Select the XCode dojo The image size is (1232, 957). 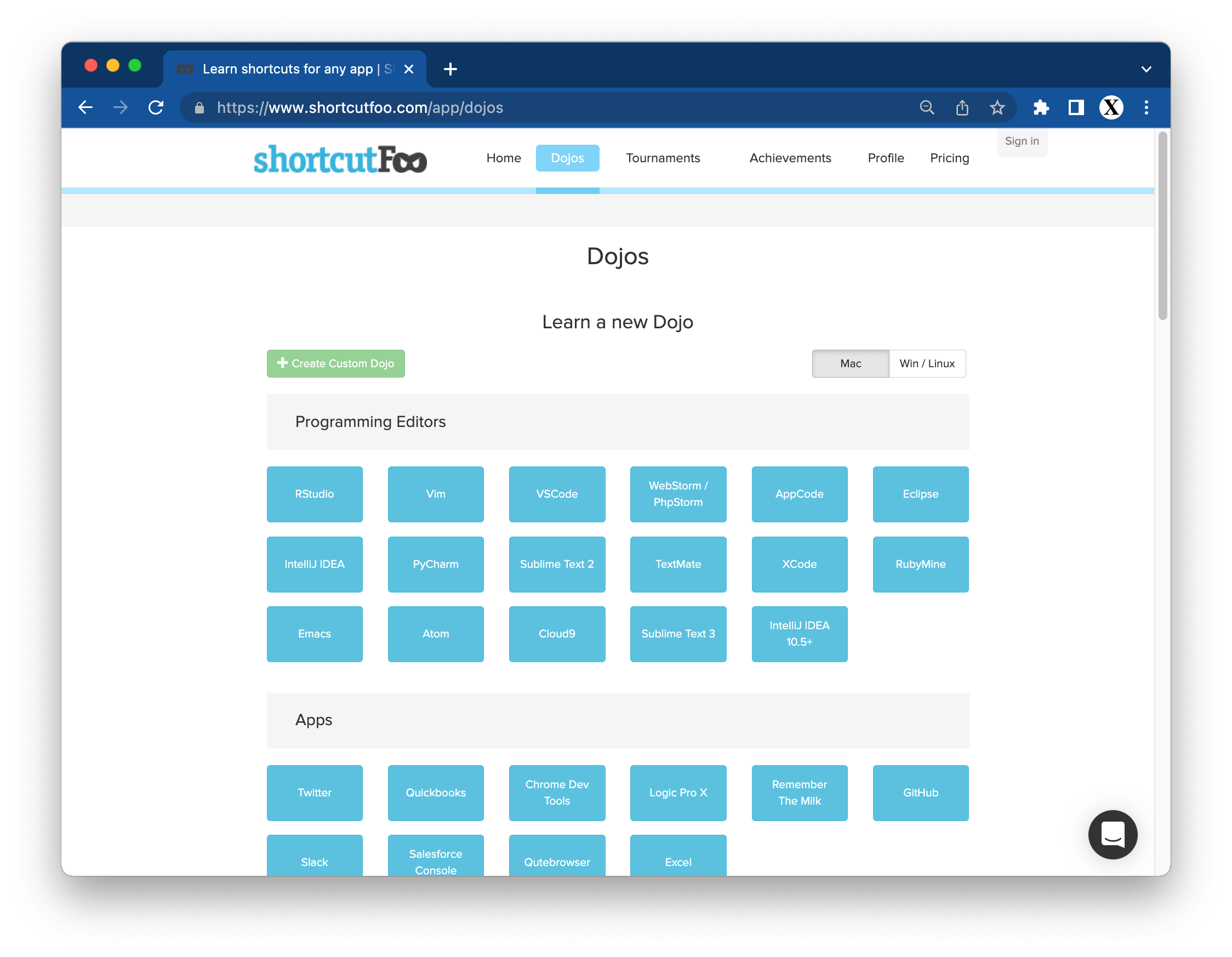(800, 564)
